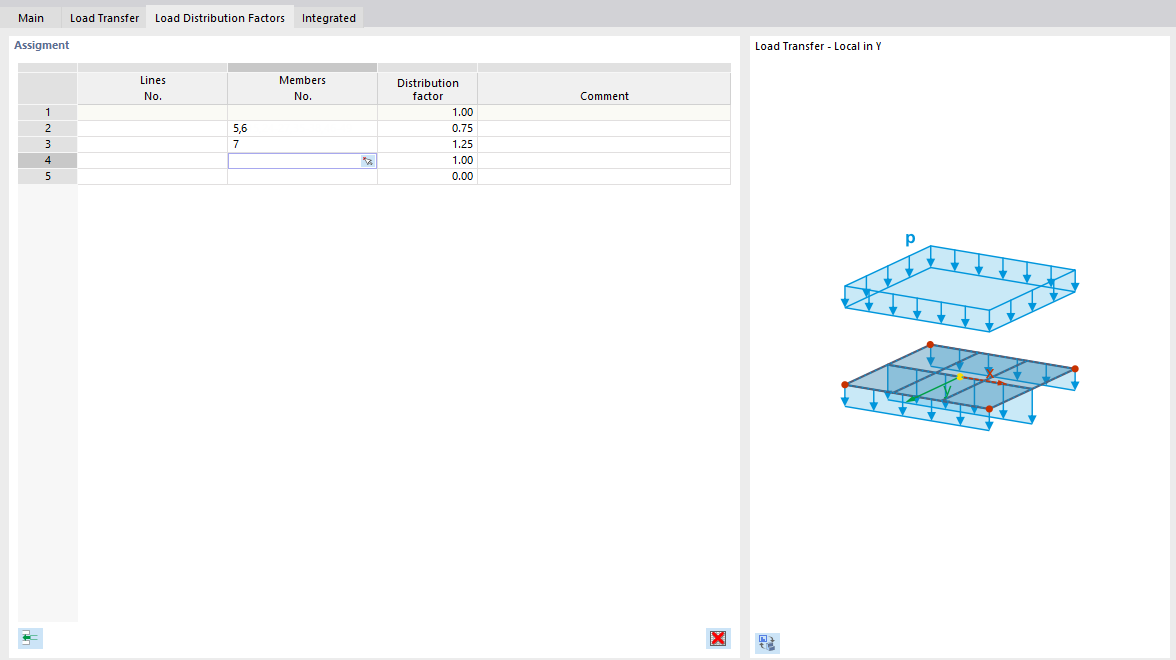Image resolution: width=1176 pixels, height=660 pixels.
Task: Click distribution factor 1.00 in row 4
Action: [428, 160]
